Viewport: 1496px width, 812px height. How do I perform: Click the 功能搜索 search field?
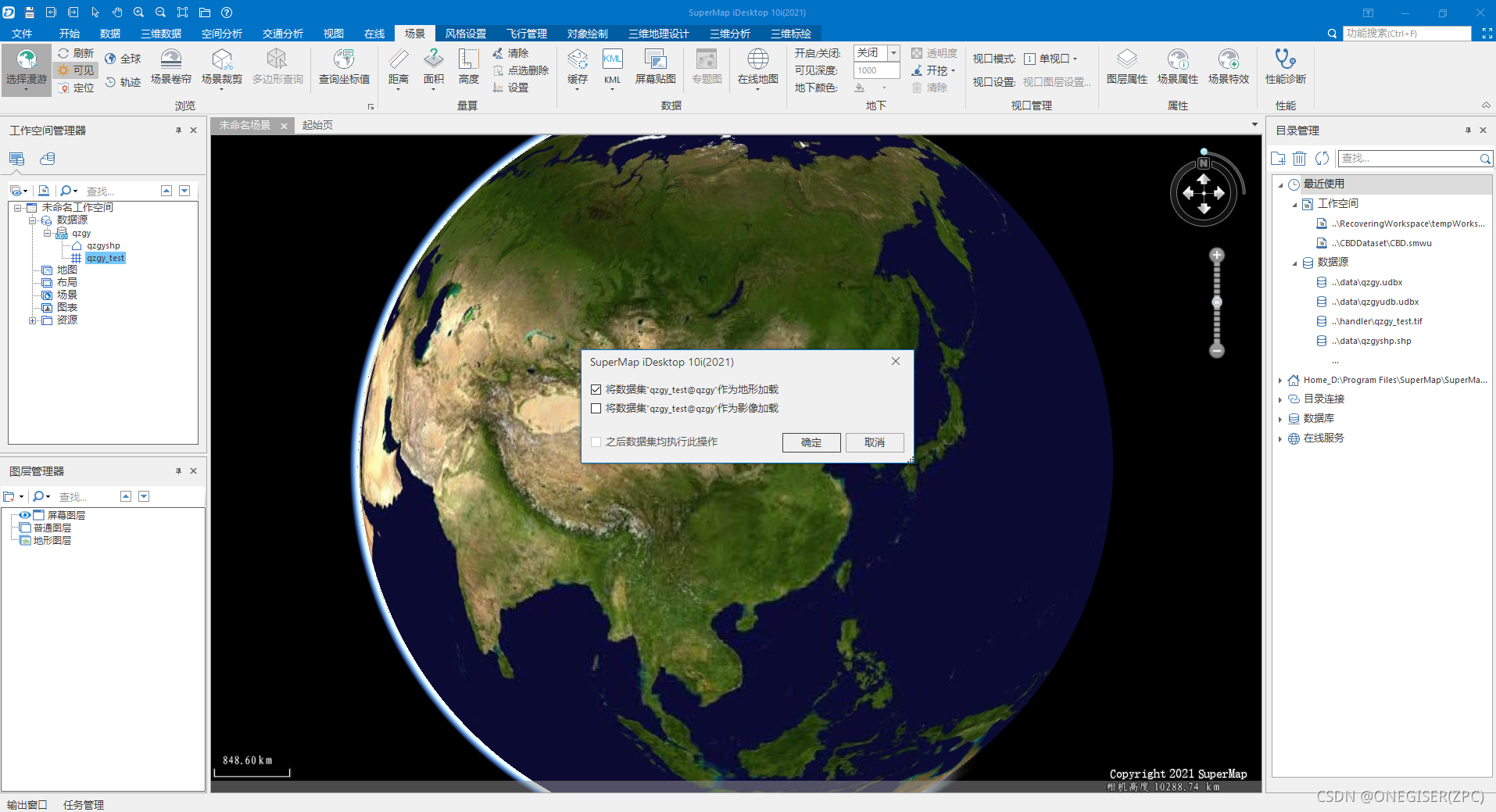coord(1407,33)
